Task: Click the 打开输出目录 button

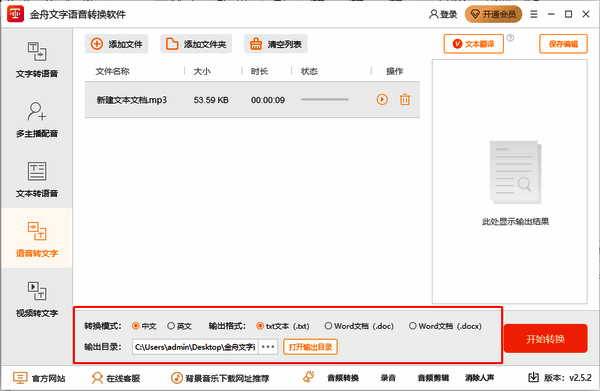Action: 310,347
